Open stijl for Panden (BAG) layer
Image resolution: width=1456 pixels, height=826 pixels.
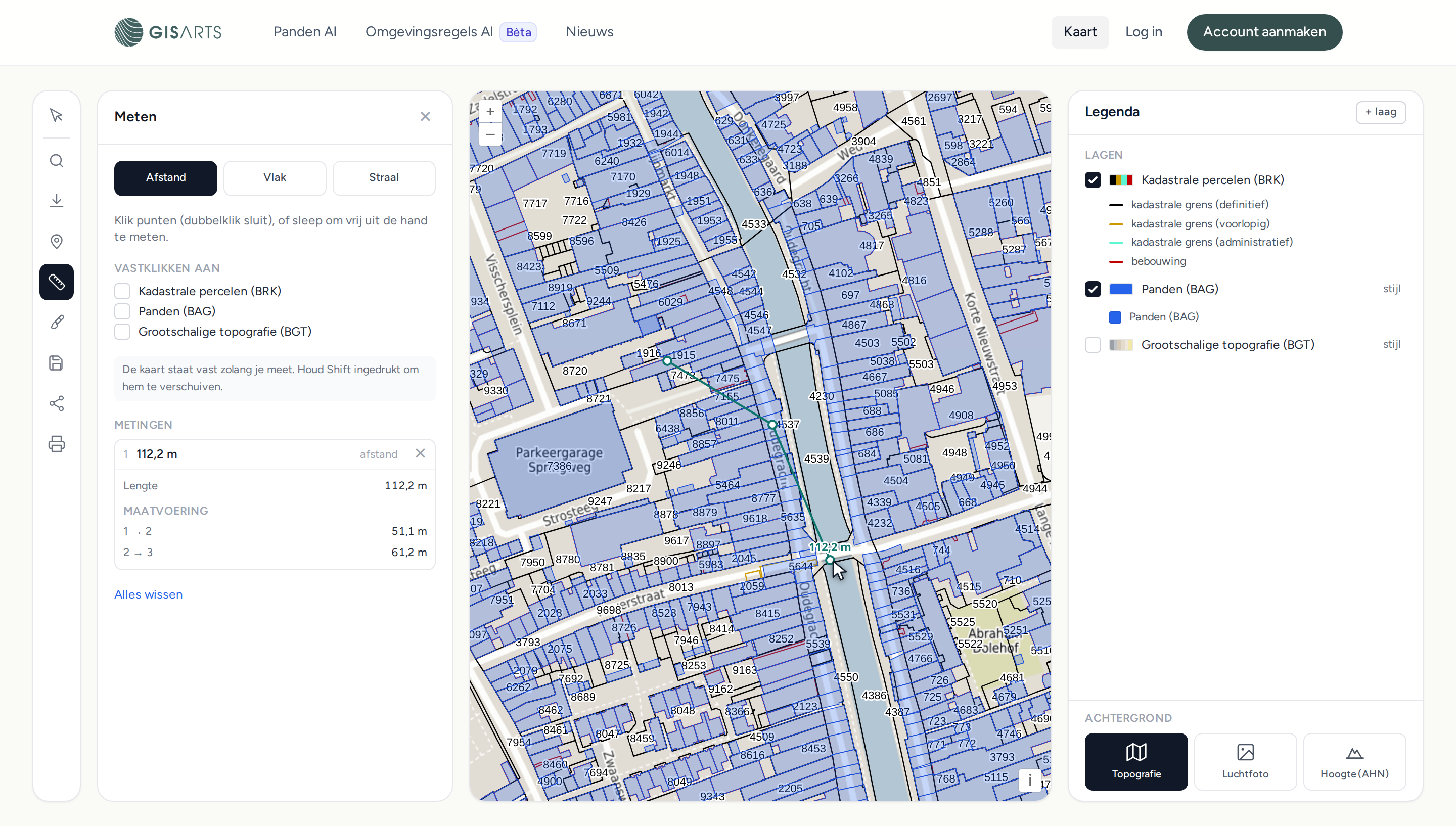(1391, 289)
